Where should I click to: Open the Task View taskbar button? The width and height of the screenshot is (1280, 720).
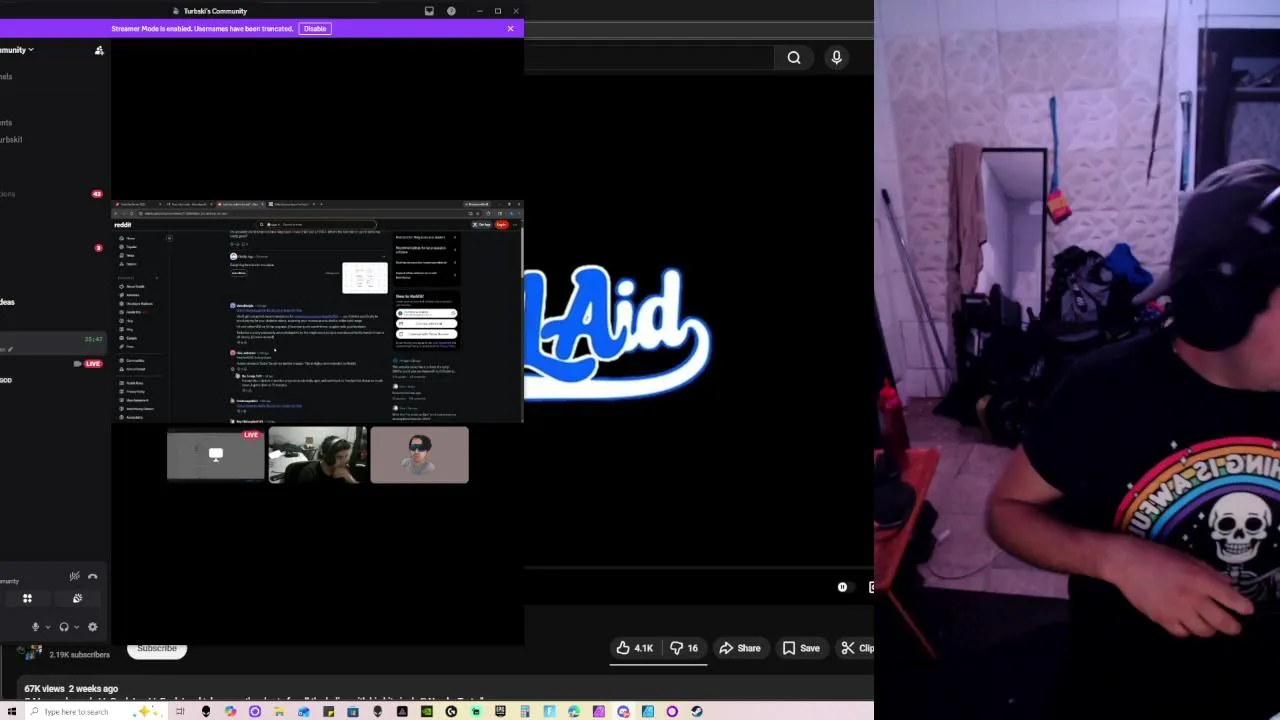[181, 712]
